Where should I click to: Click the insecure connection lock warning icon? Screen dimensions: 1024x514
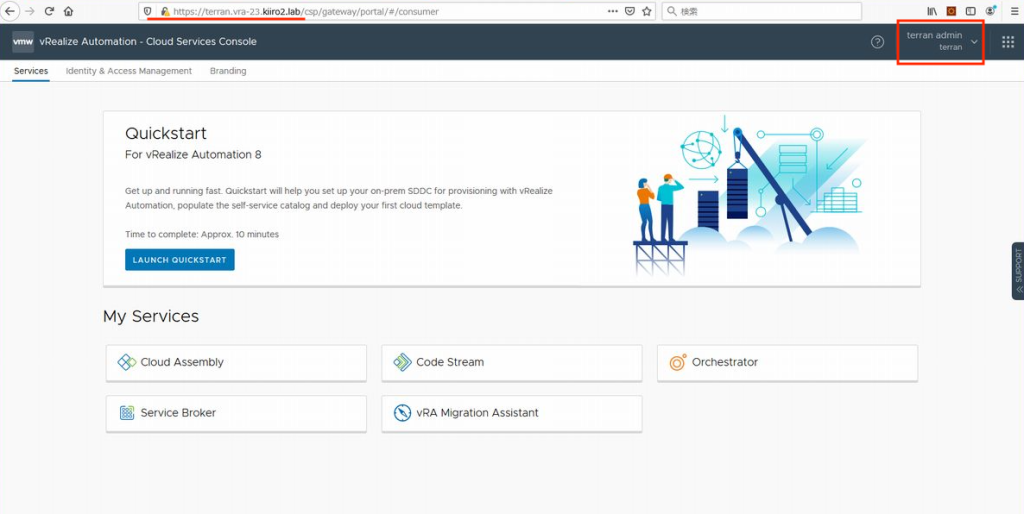(165, 11)
